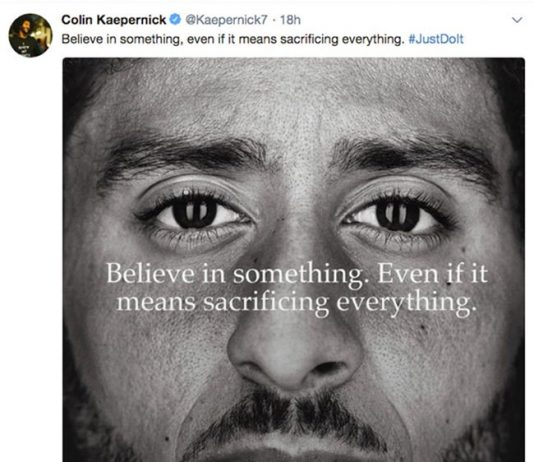
Task: Click the forehead area of the photo
Action: pos(293,99)
